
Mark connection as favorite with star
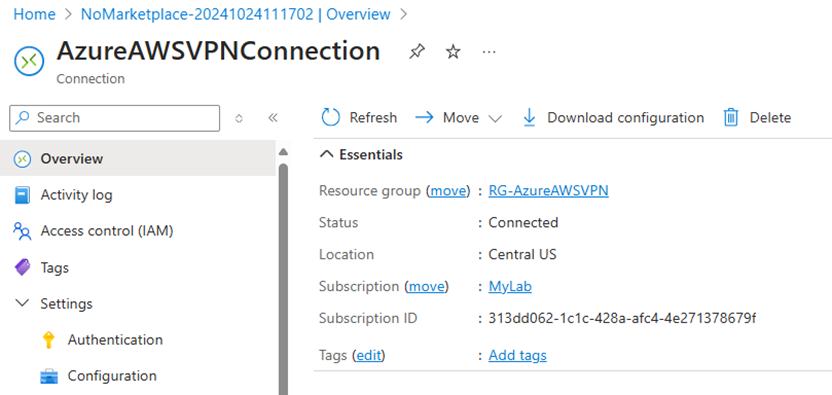(453, 51)
